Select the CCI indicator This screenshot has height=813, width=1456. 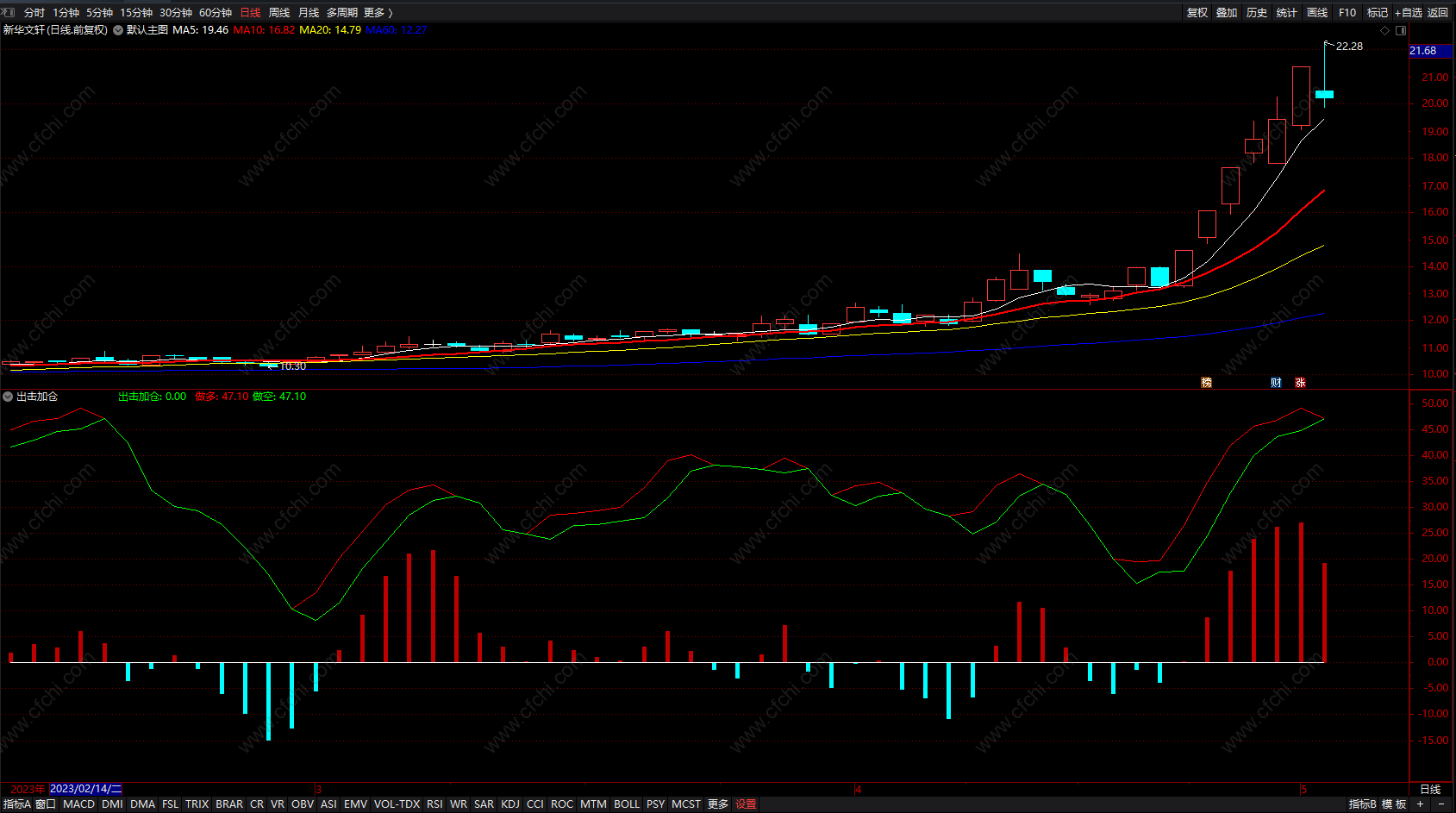click(x=535, y=804)
